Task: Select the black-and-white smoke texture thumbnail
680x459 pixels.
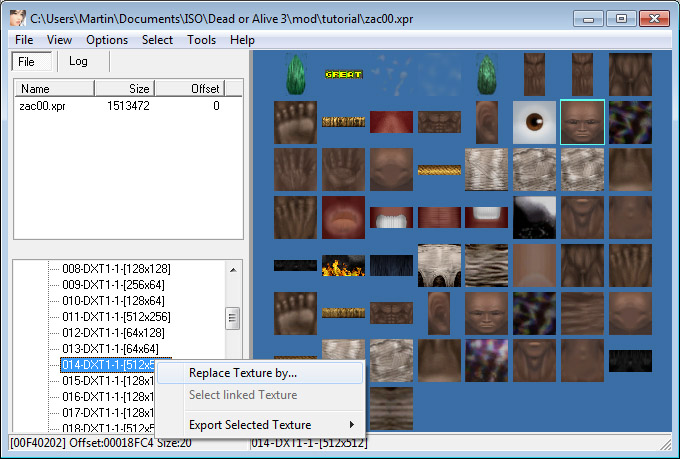Action: 534,217
